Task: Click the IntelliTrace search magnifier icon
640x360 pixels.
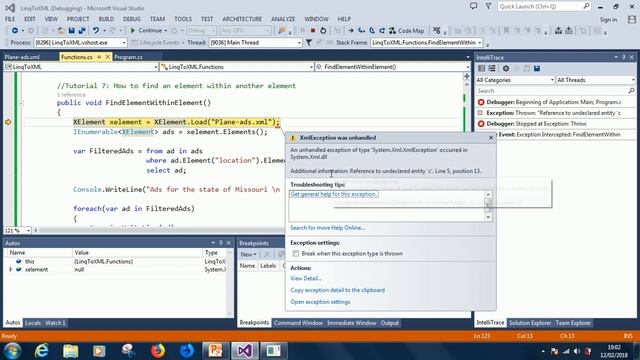Action: 631,91
